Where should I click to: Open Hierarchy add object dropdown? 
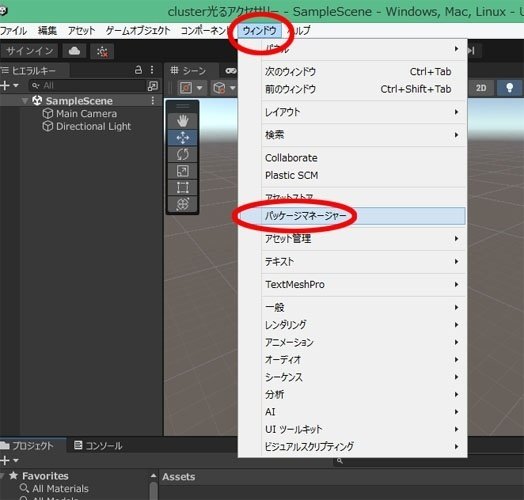tap(9, 86)
